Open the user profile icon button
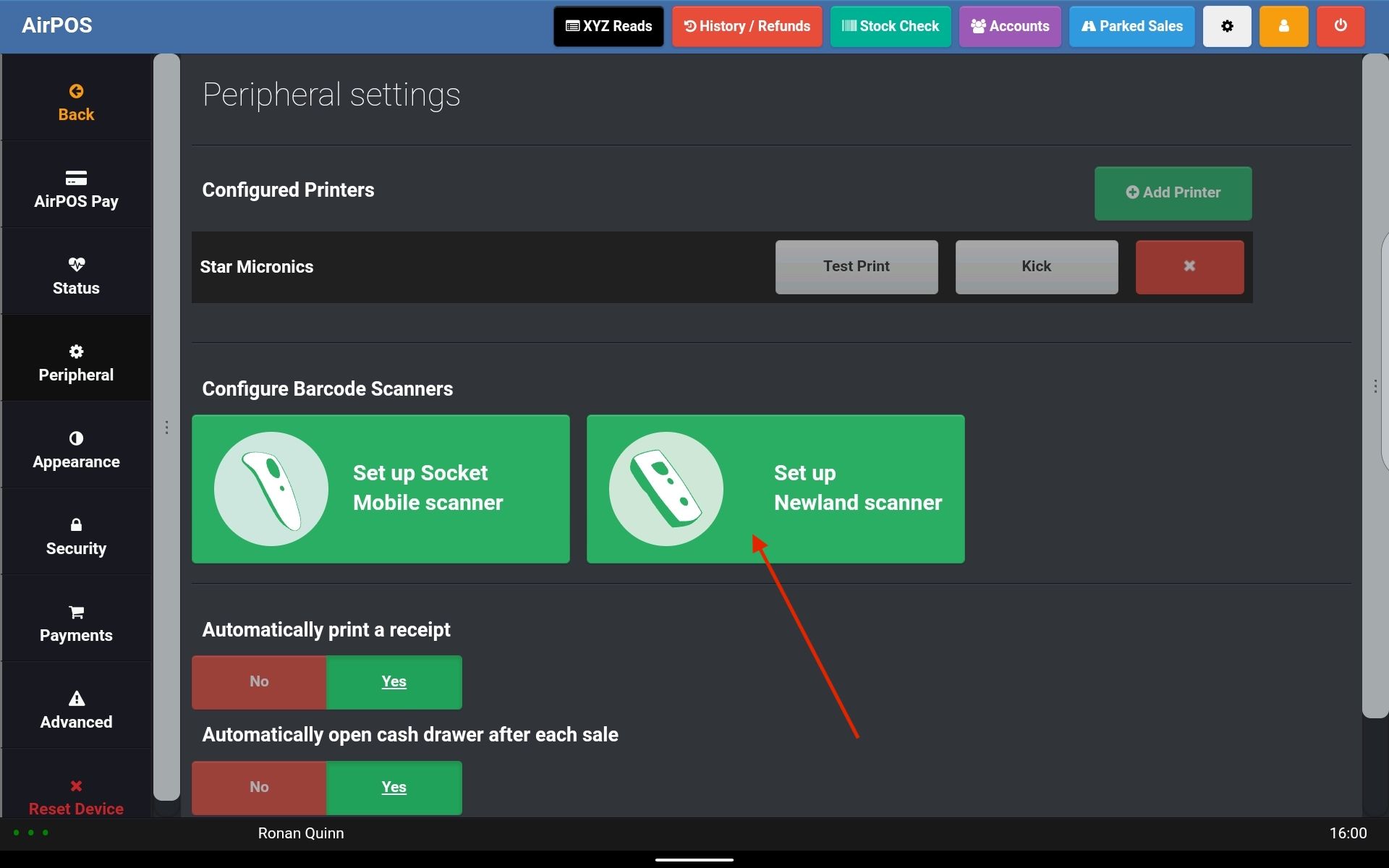 point(1283,27)
